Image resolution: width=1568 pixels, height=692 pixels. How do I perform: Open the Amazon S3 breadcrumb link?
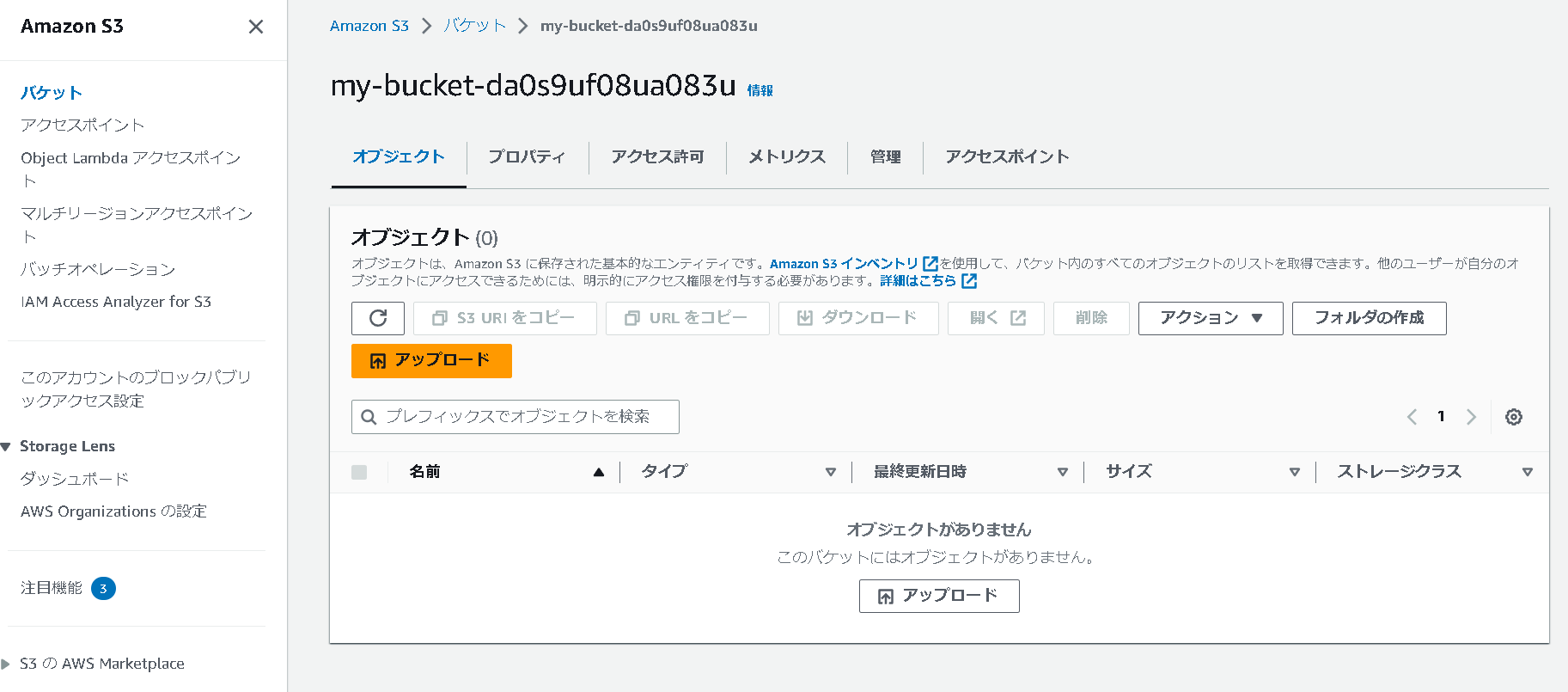tap(369, 26)
